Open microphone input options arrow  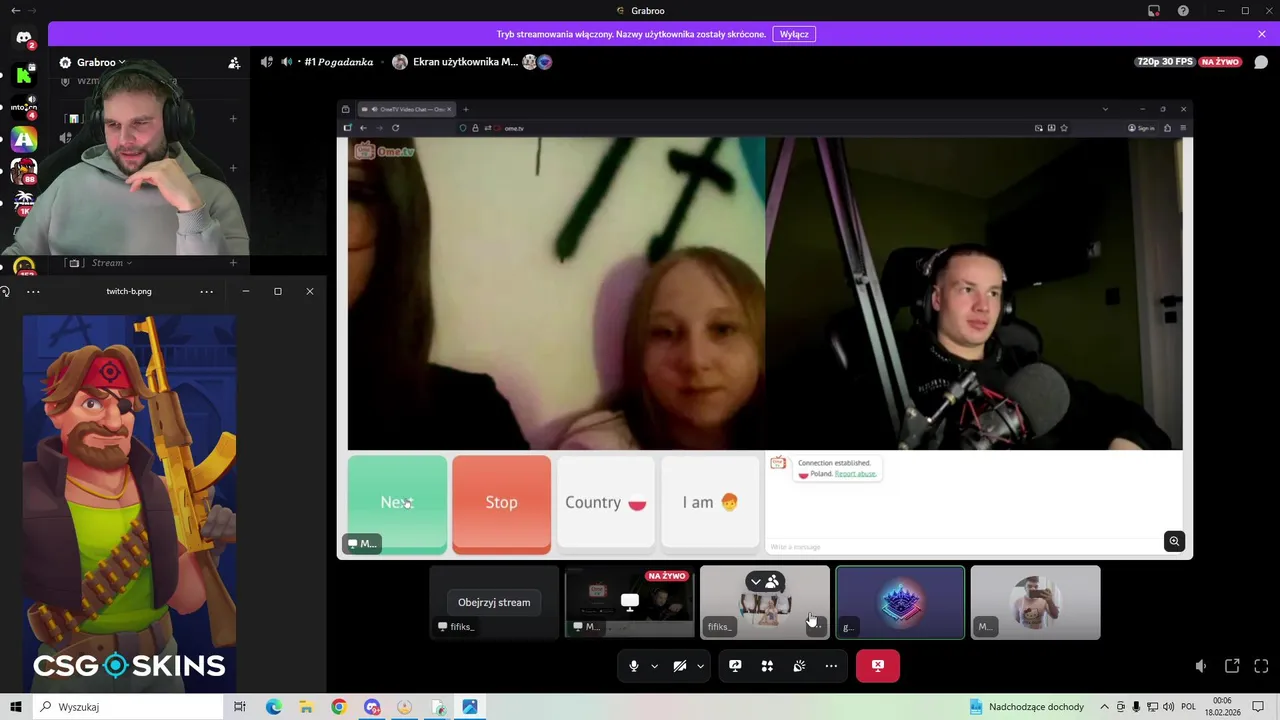tap(655, 666)
